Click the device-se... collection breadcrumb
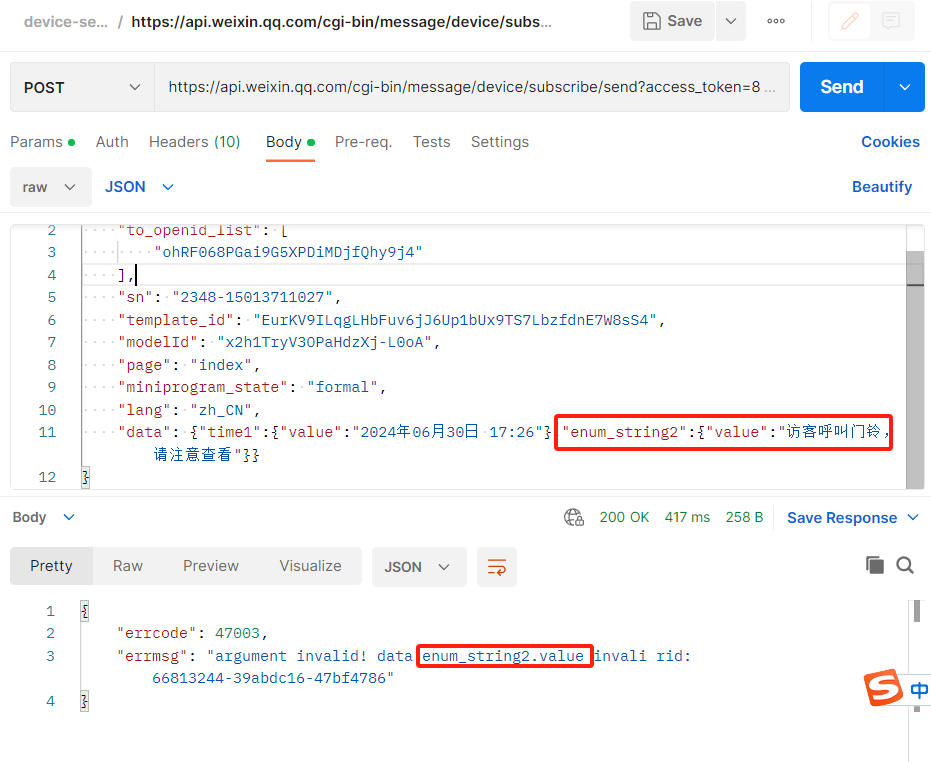The image size is (931, 762). coord(66,22)
